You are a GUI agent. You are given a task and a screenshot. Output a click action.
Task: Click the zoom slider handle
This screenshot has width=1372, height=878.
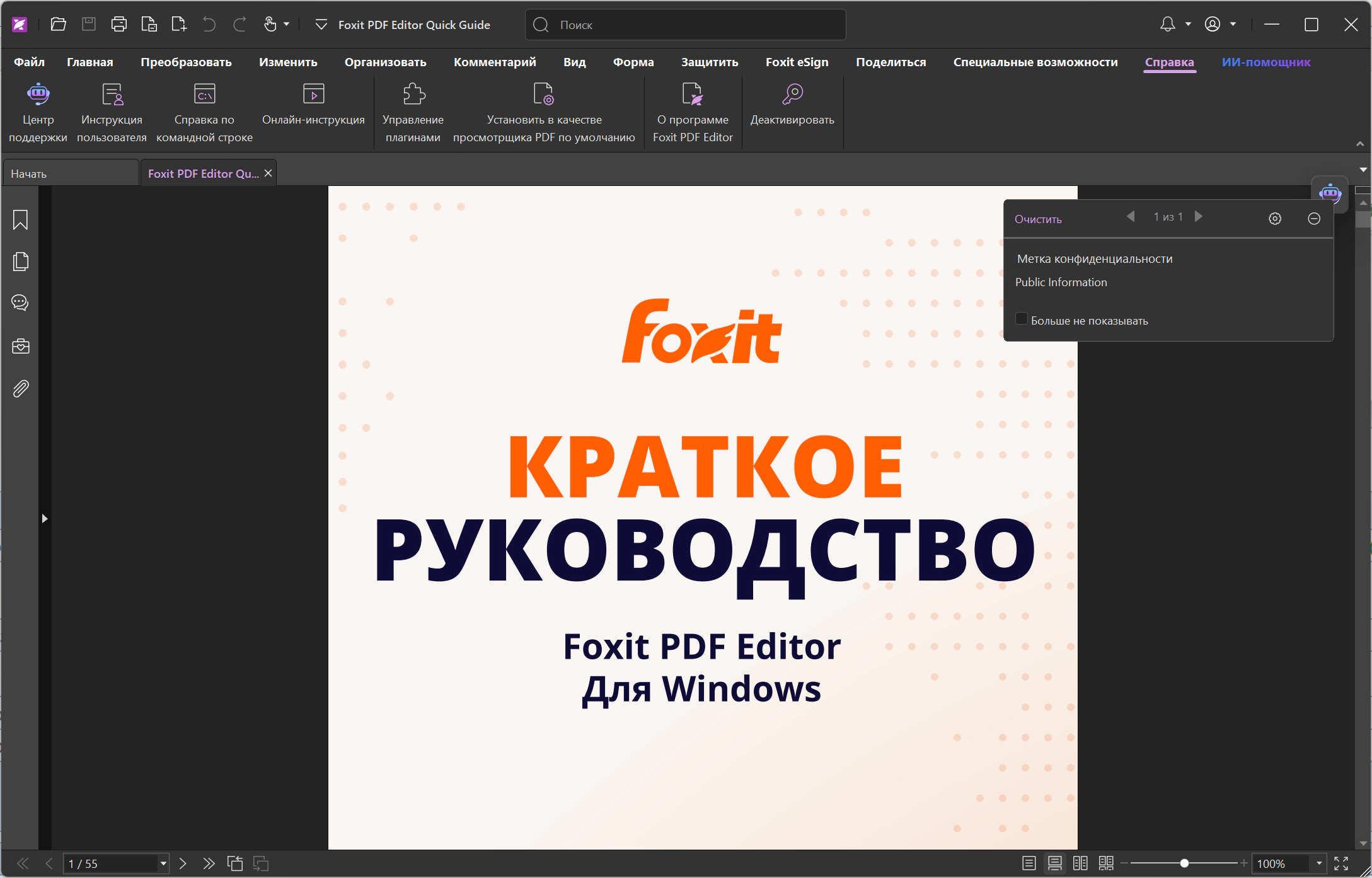1184,864
